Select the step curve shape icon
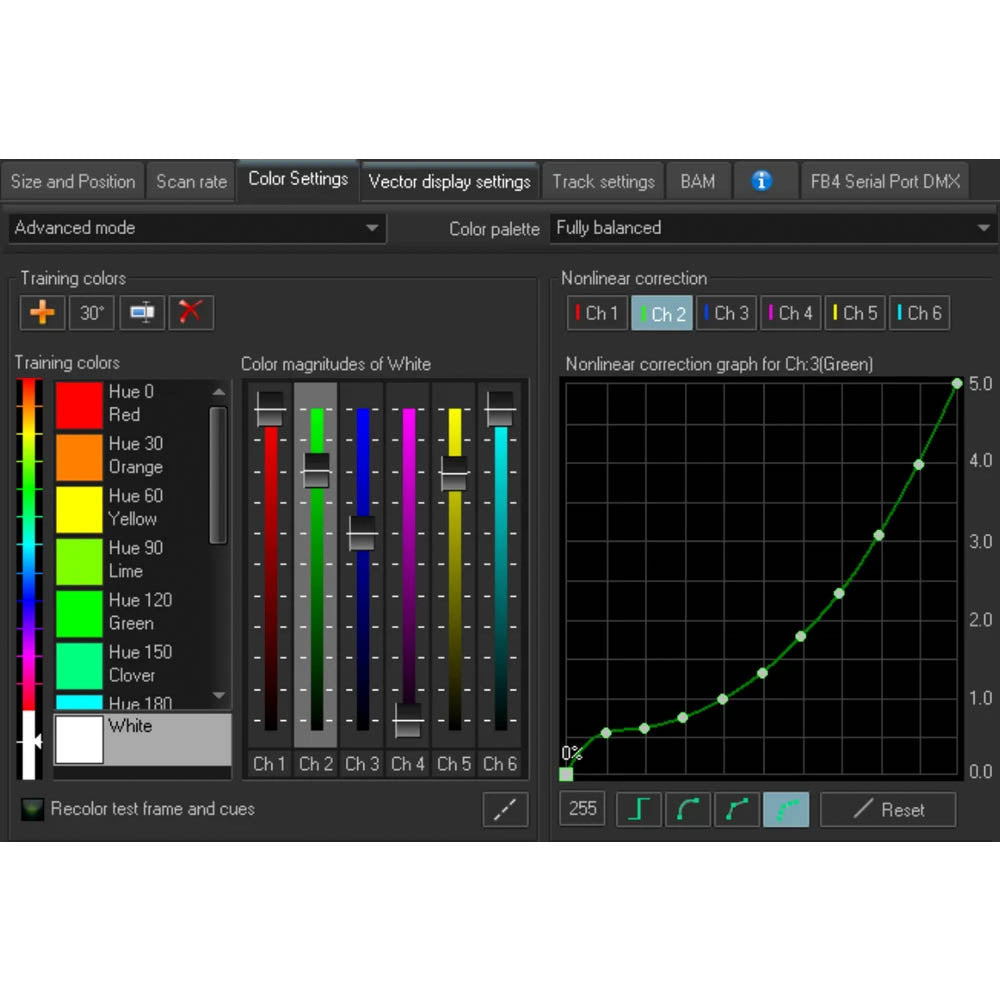Viewport: 1000px width, 1000px height. point(639,809)
